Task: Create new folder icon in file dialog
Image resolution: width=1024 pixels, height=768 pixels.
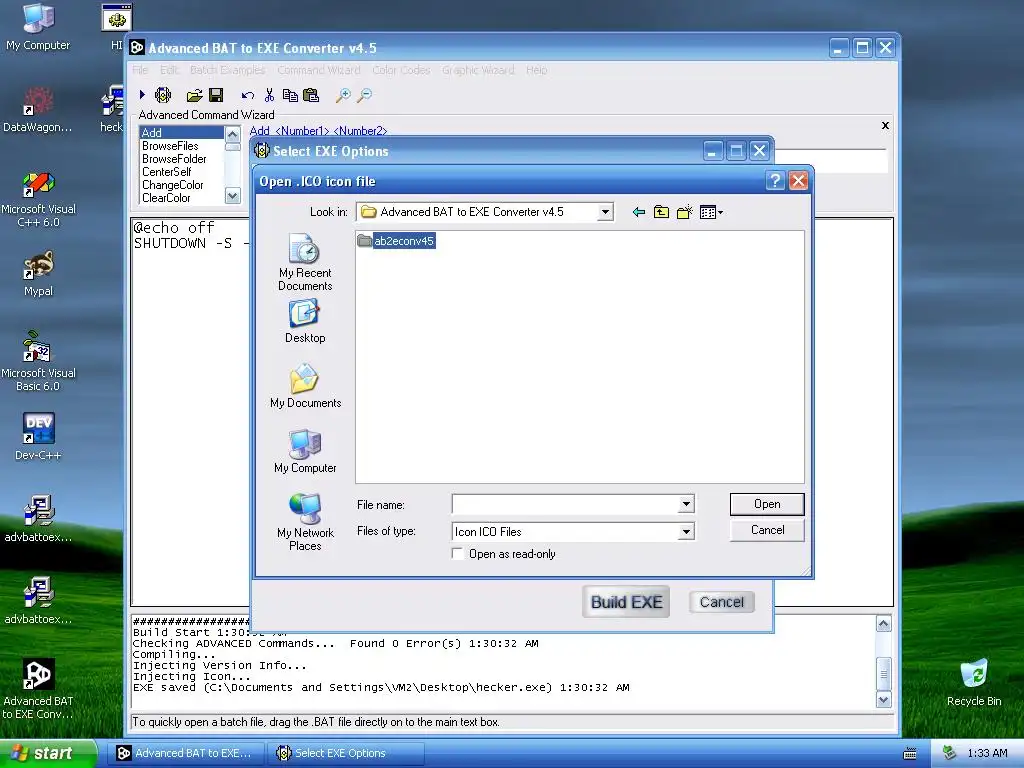Action: pos(684,212)
